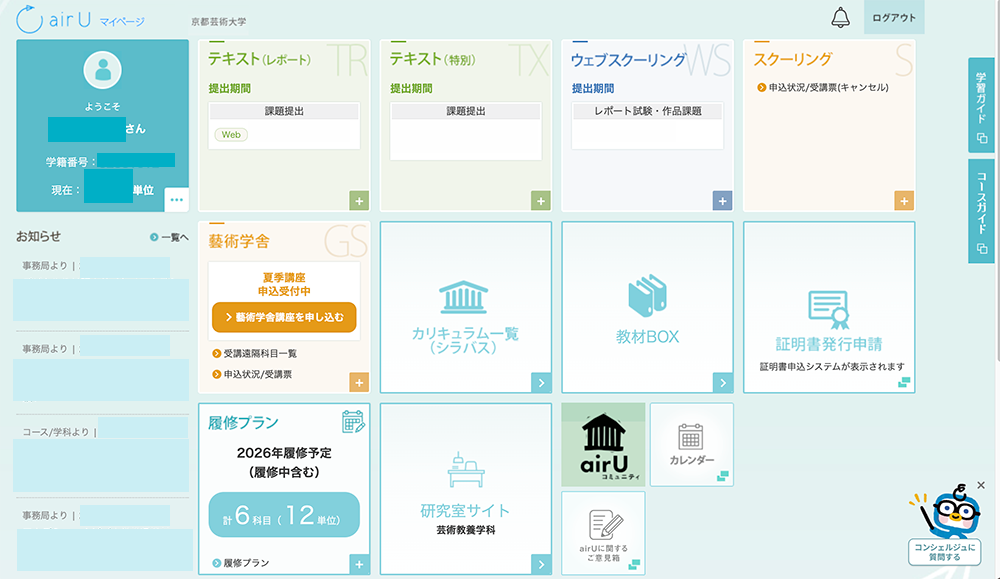Screen dimensions: 1000x579
Task: Expand テキスト(レポート) card with plus button
Action: [359, 201]
